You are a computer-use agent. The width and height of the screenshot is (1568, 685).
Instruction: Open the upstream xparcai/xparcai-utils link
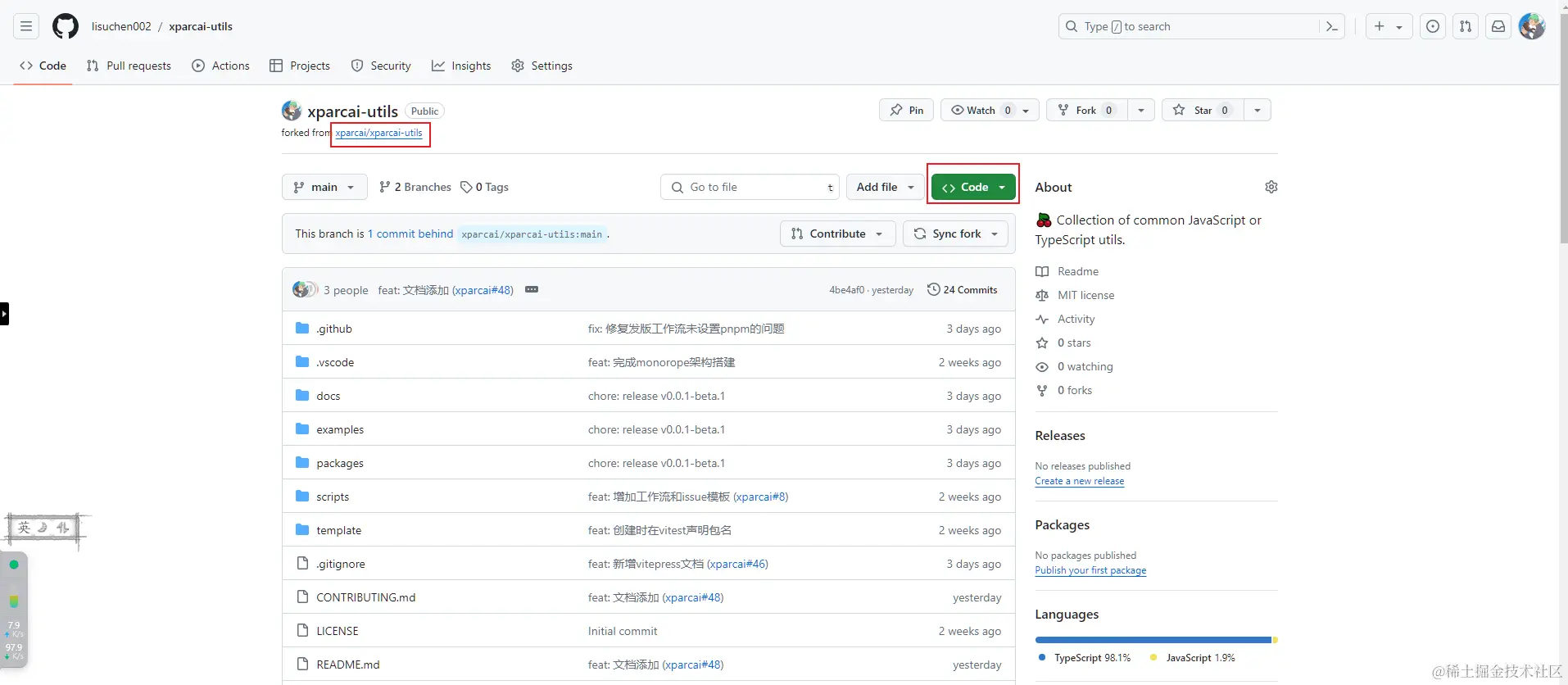pos(378,133)
